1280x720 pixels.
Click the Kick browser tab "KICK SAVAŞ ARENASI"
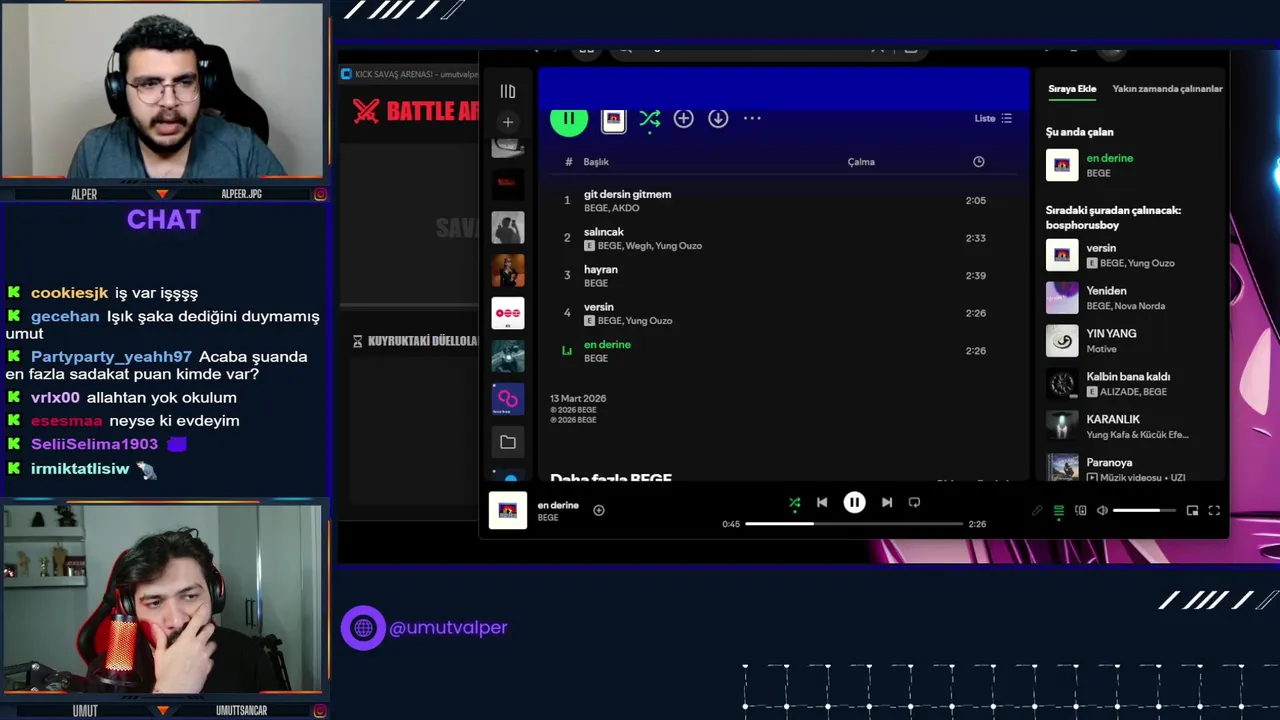408,75
